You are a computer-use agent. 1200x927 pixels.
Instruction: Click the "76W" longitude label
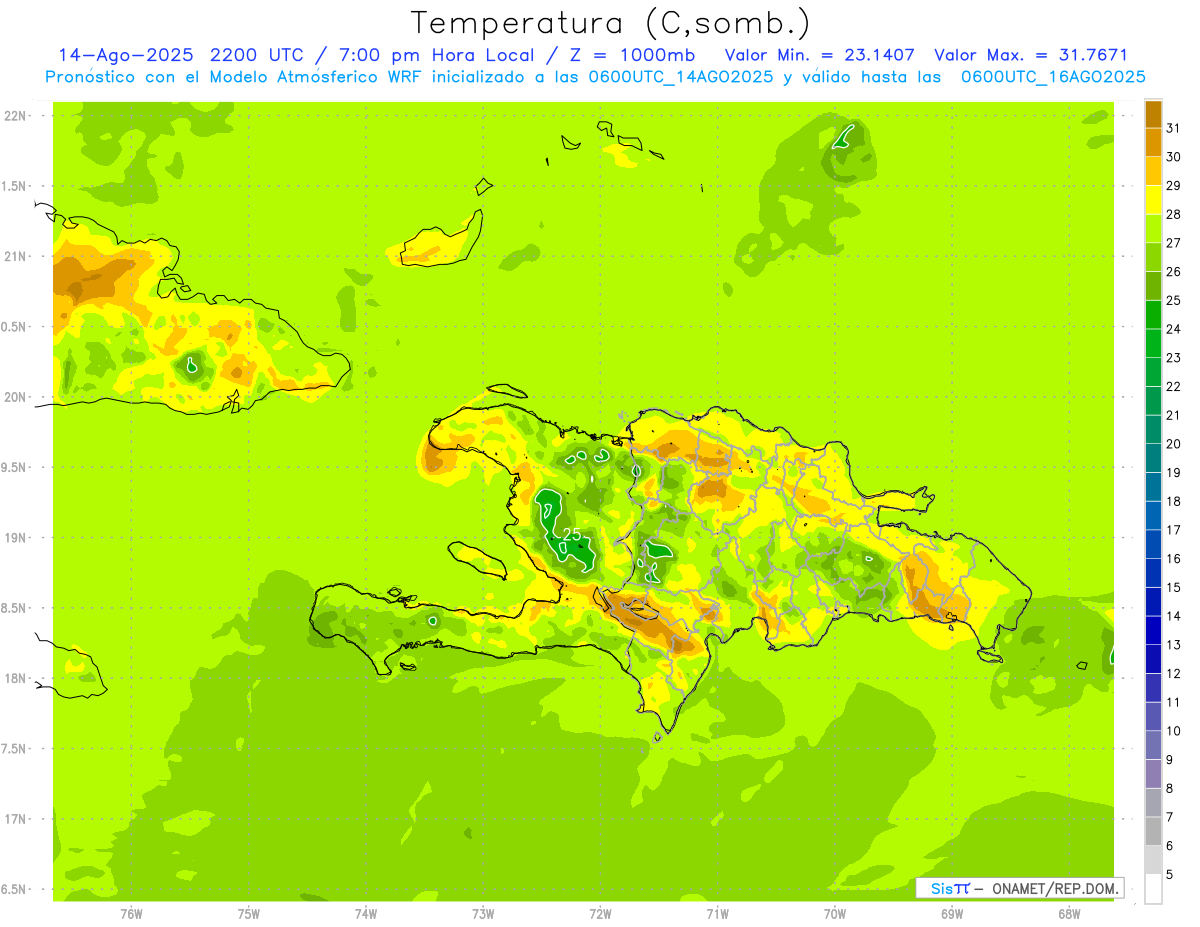click(x=131, y=914)
